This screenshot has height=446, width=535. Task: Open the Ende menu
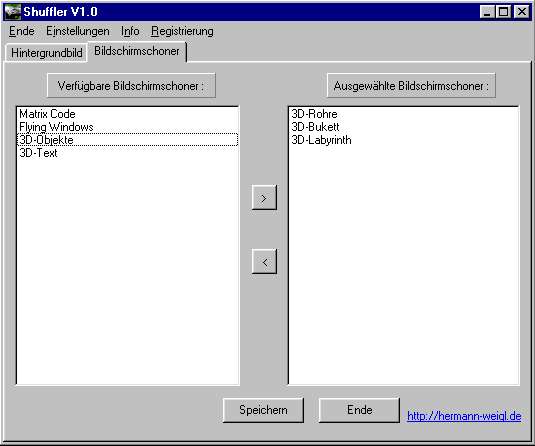coord(21,31)
